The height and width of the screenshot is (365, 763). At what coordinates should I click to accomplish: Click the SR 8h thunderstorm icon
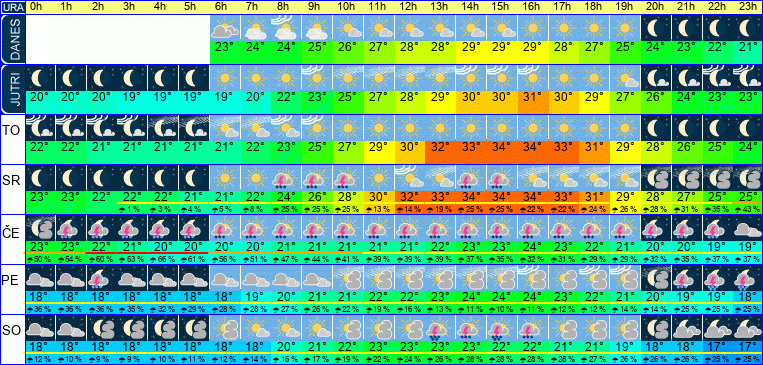coord(287,178)
